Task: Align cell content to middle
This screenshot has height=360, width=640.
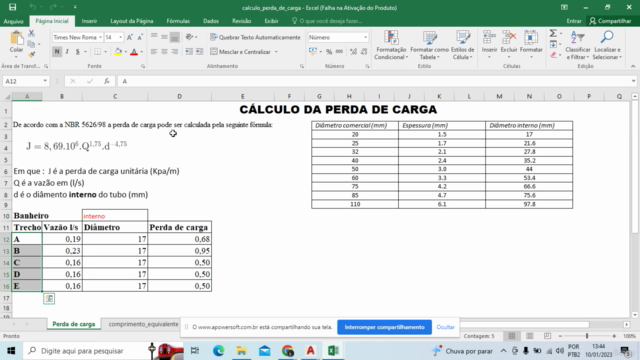Action: tap(164, 37)
